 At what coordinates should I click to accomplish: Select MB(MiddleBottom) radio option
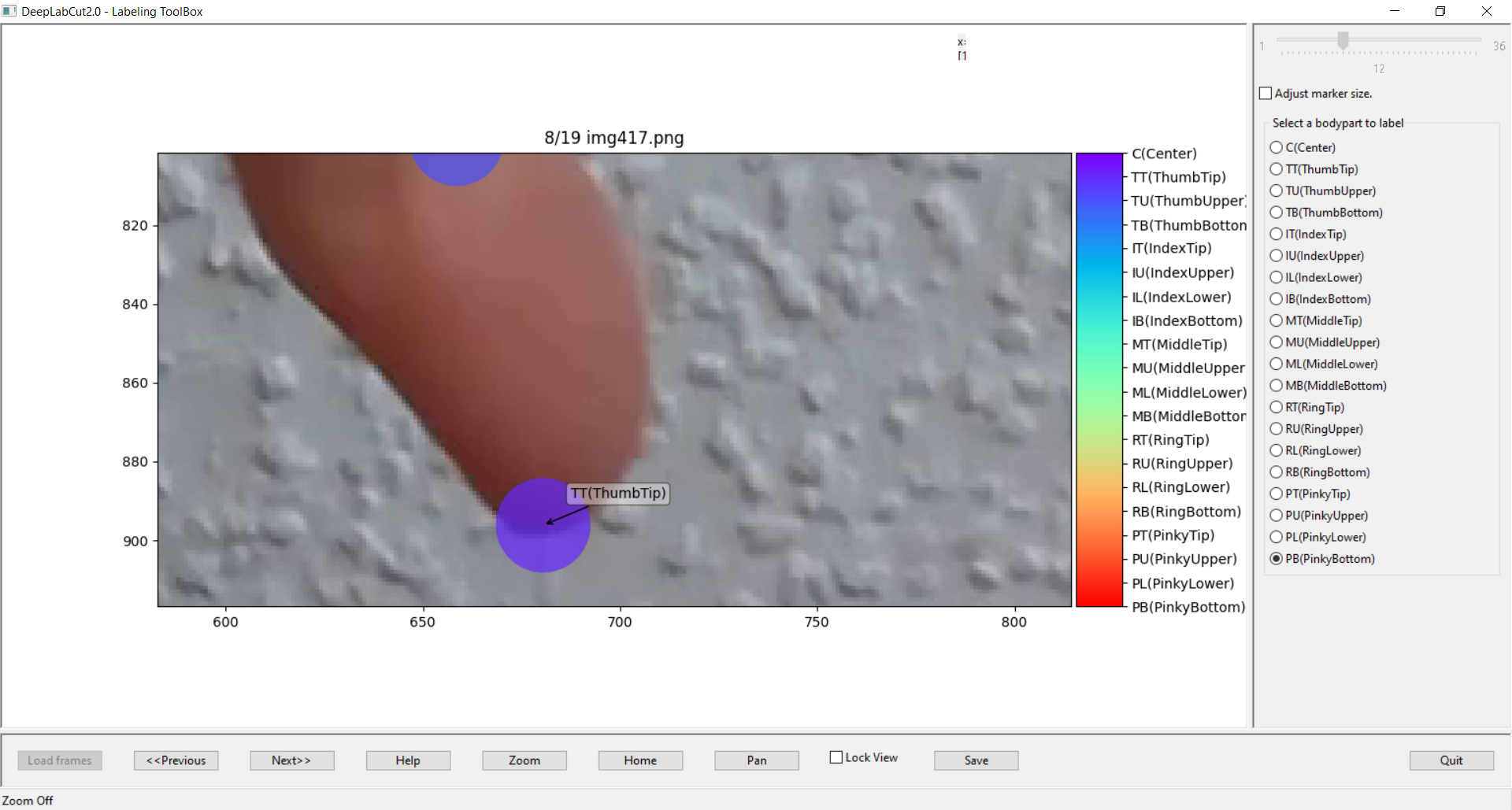pyautogui.click(x=1277, y=386)
